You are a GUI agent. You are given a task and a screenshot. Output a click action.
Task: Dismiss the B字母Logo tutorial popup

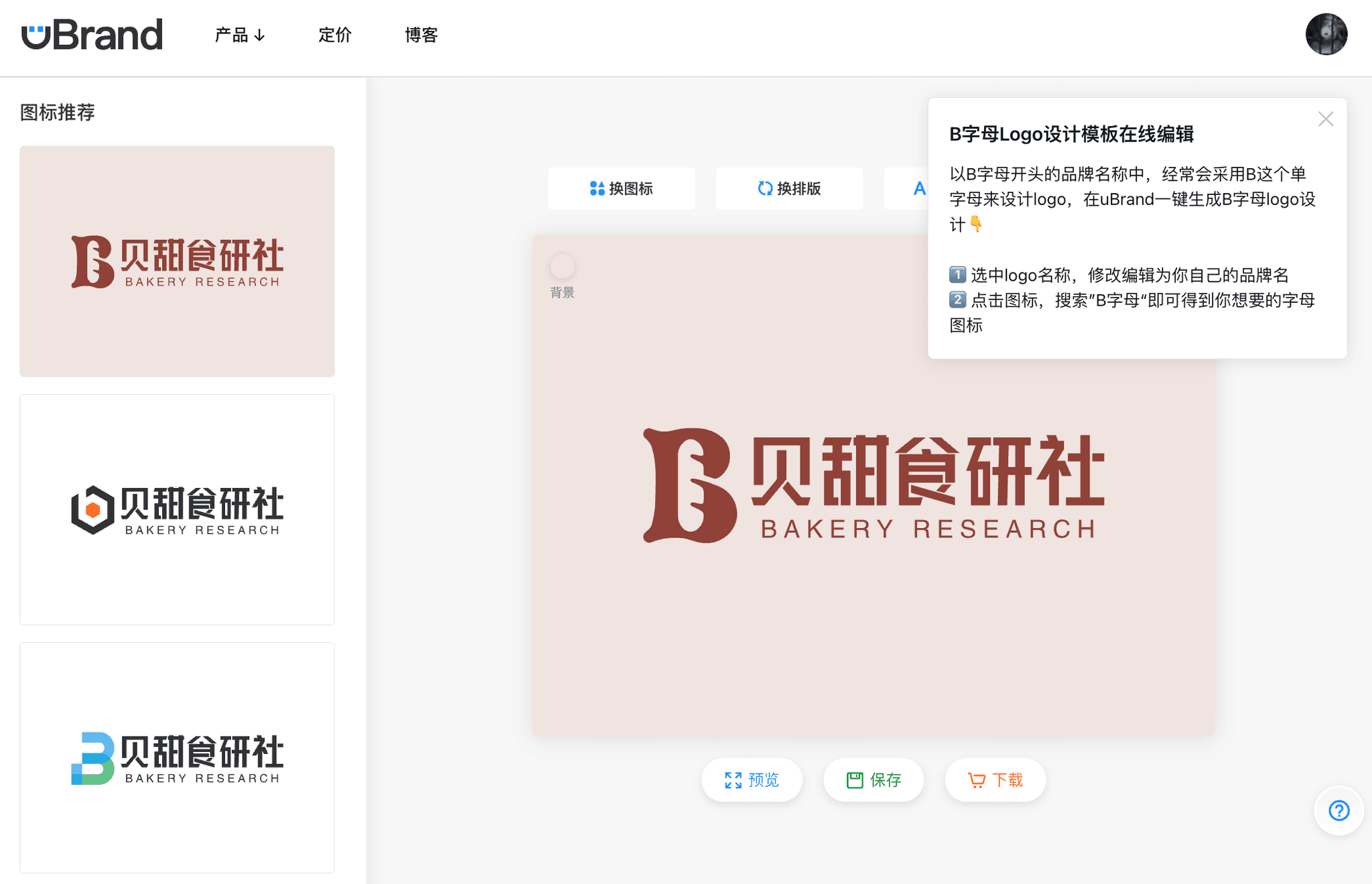pyautogui.click(x=1326, y=119)
